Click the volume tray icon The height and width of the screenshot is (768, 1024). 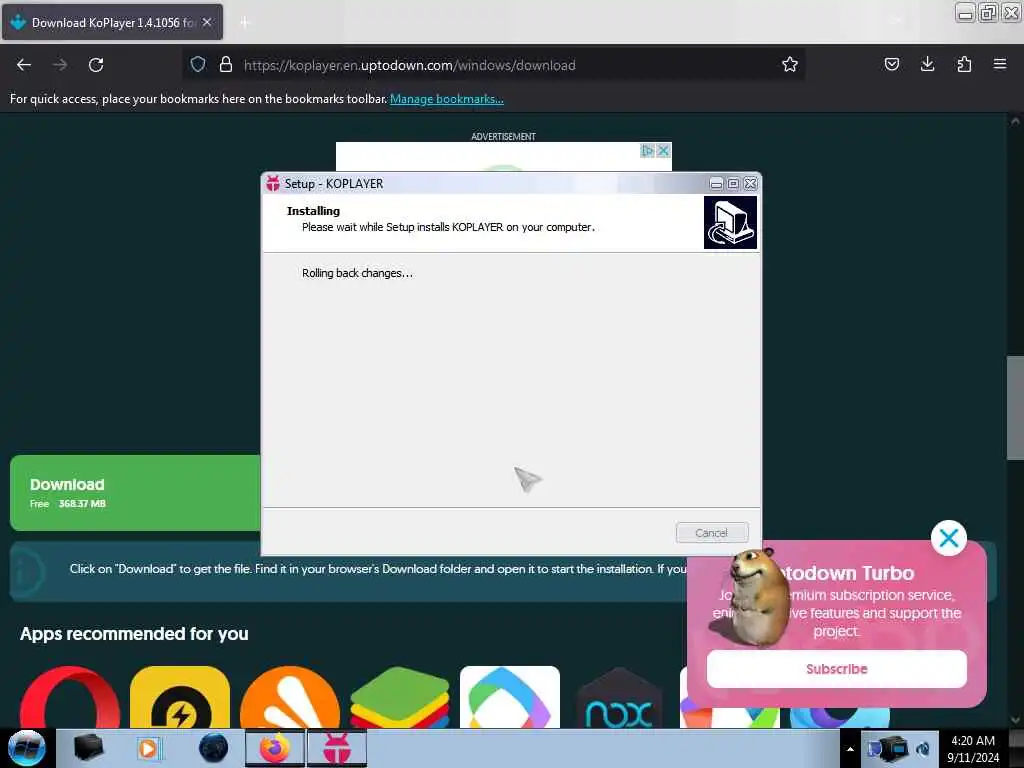[923, 749]
